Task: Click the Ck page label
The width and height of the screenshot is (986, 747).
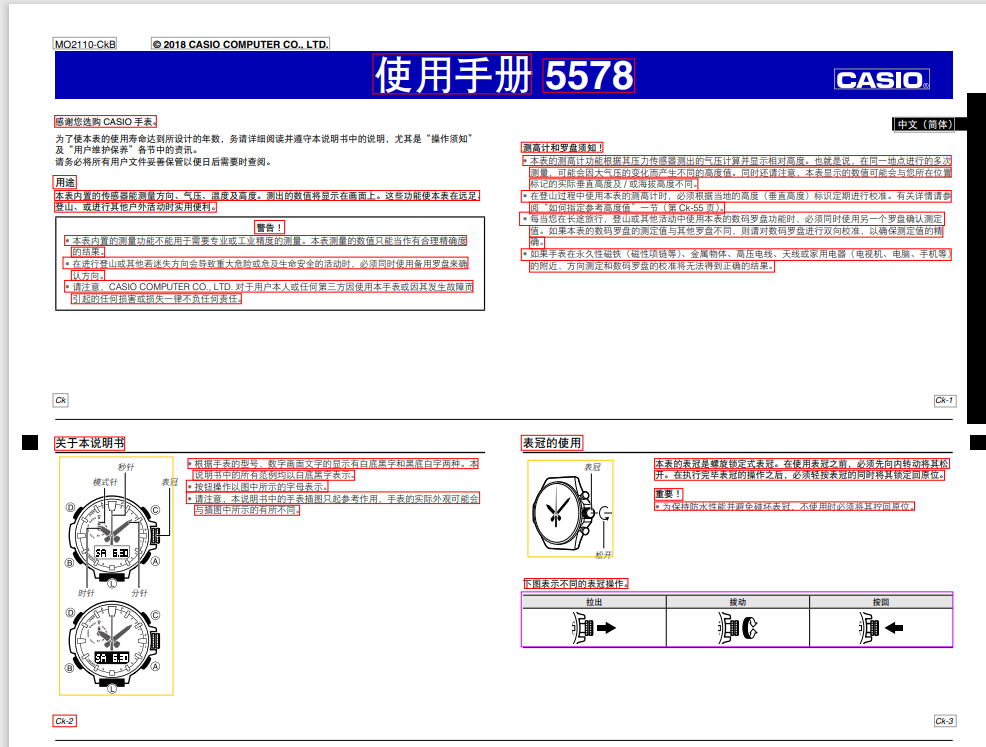Action: [60, 400]
